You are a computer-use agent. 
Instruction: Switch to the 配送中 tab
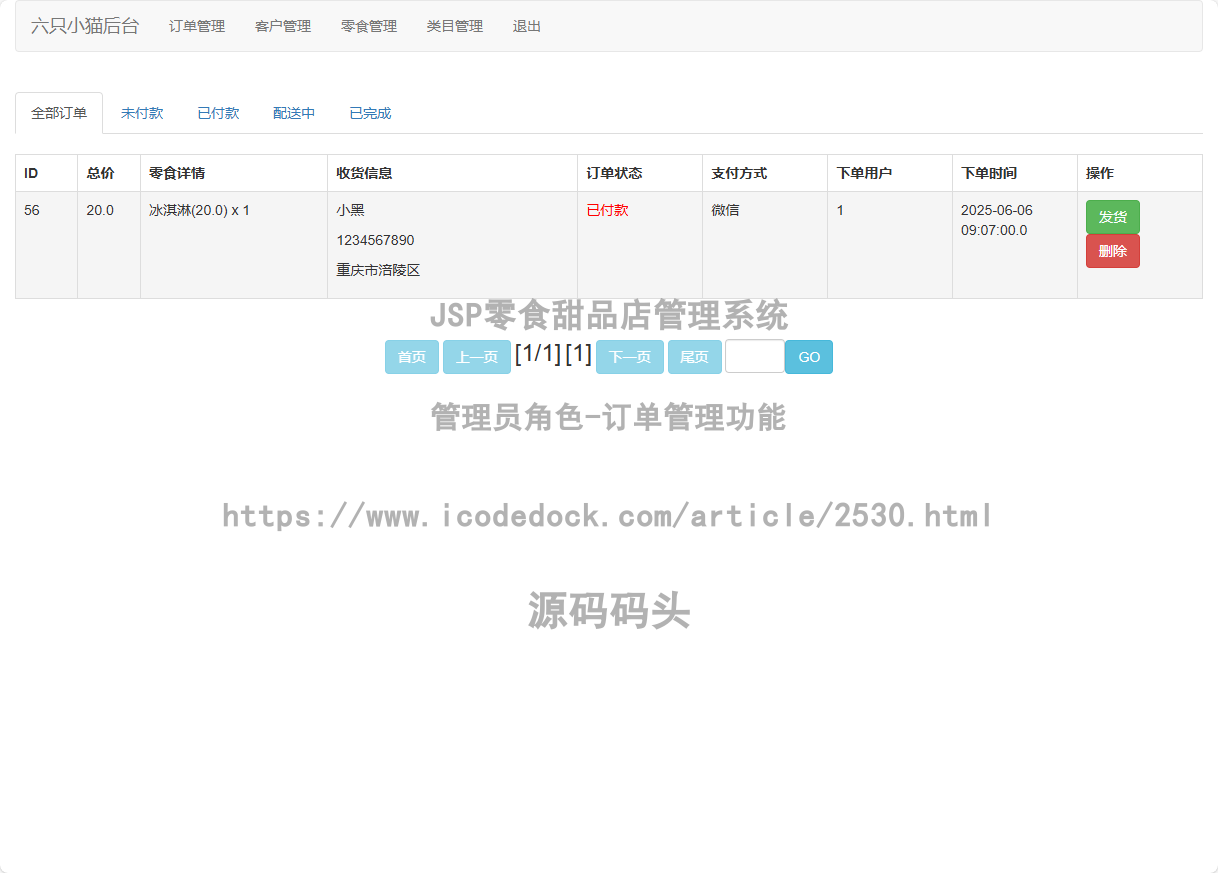pyautogui.click(x=294, y=113)
